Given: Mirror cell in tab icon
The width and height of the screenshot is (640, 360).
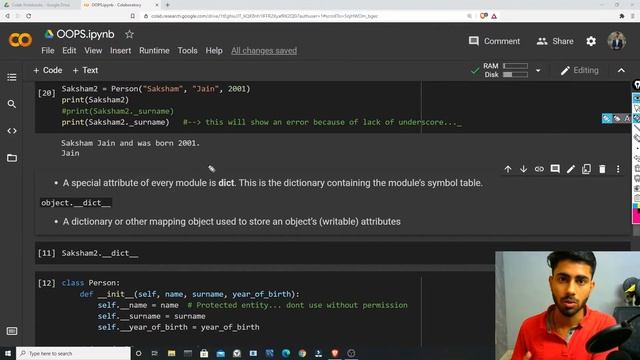Looking at the screenshot, I should coord(586,169).
